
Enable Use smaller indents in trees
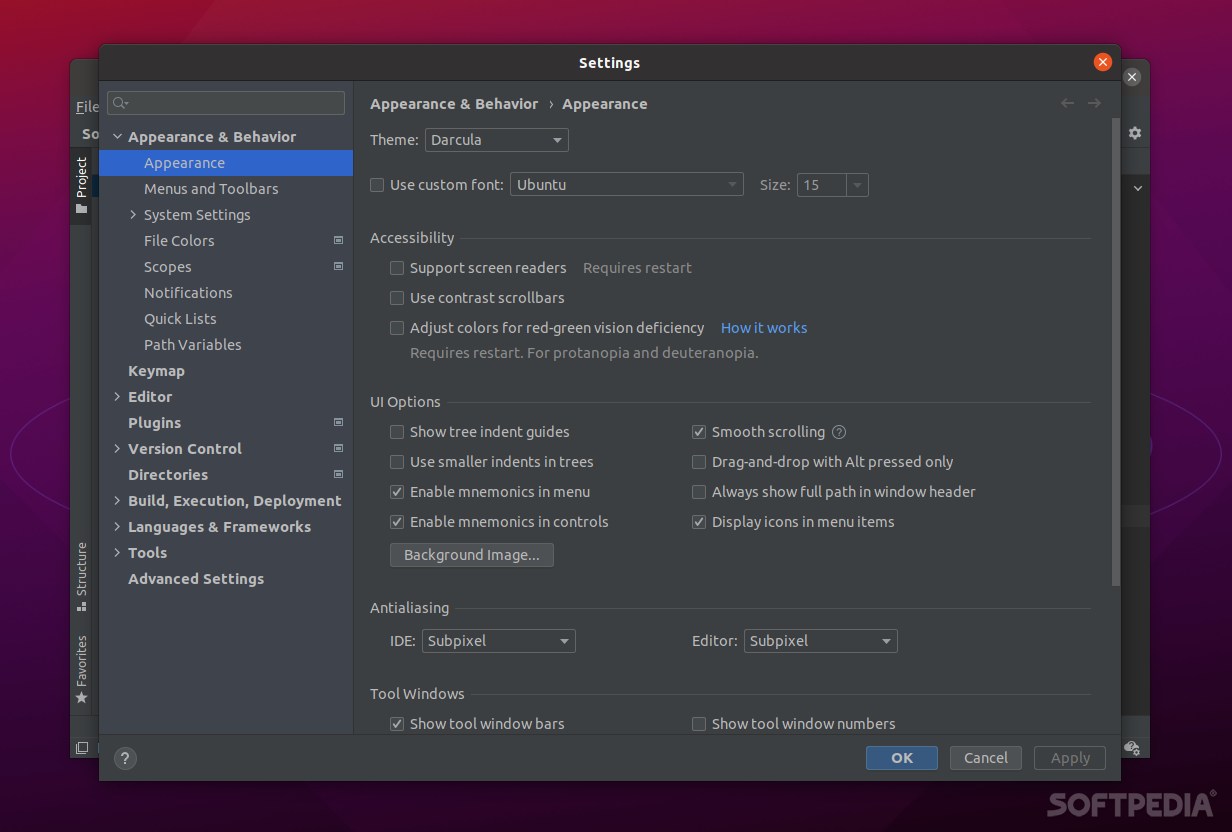[397, 462]
